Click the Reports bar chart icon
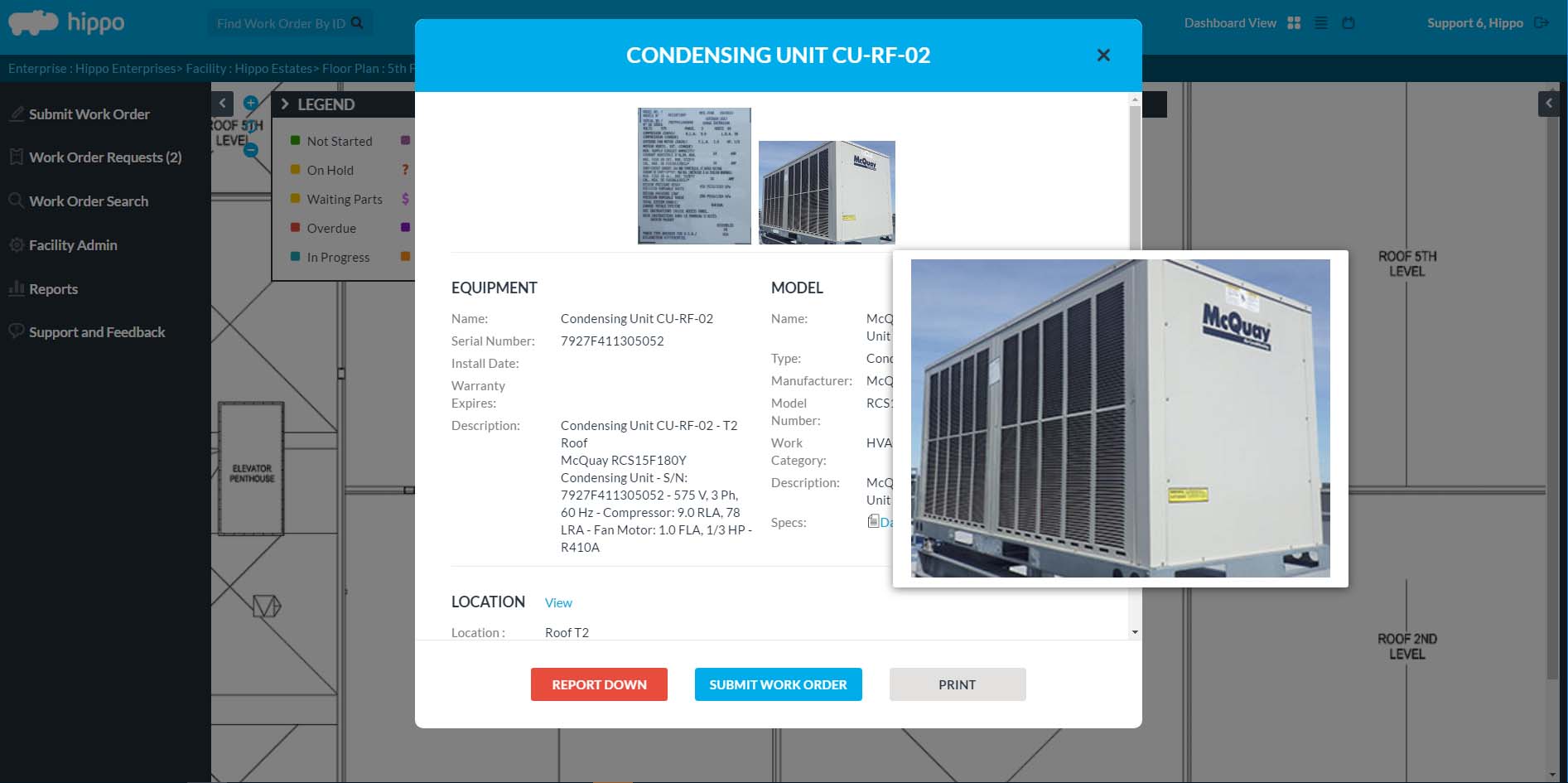 pyautogui.click(x=16, y=288)
